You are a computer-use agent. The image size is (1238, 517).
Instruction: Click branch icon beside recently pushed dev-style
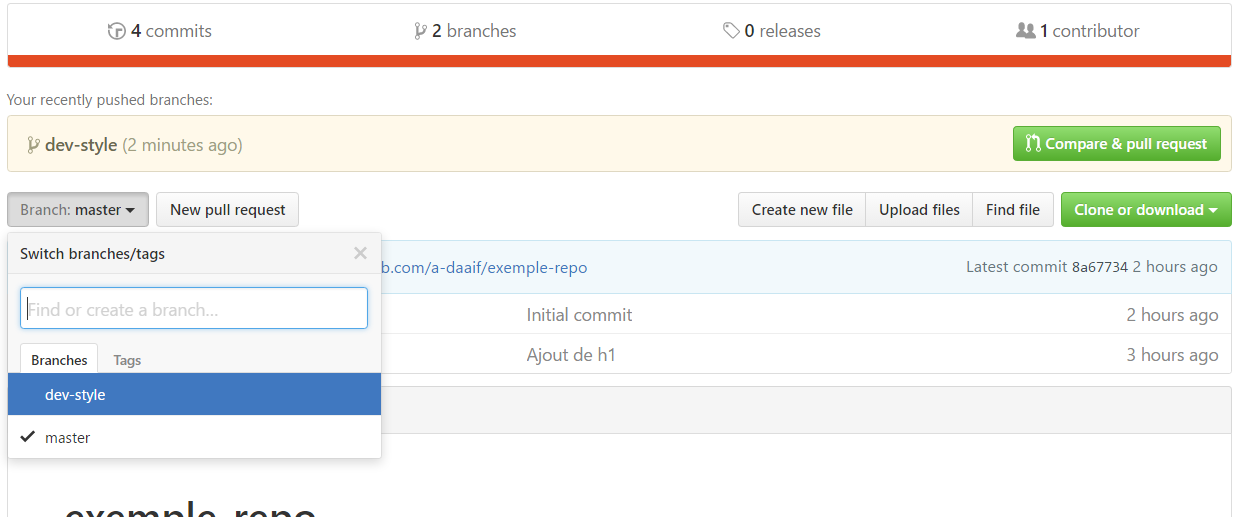[x=33, y=145]
